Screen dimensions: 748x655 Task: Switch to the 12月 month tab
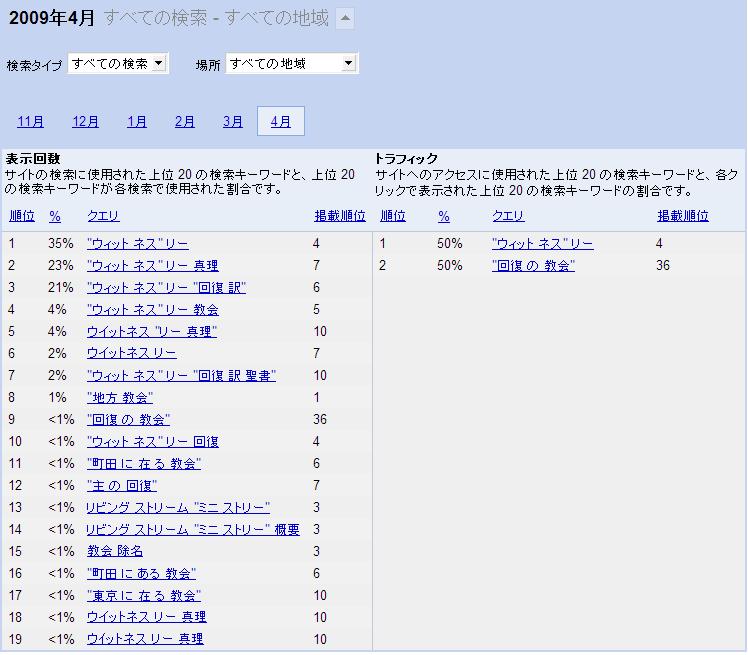pyautogui.click(x=85, y=122)
